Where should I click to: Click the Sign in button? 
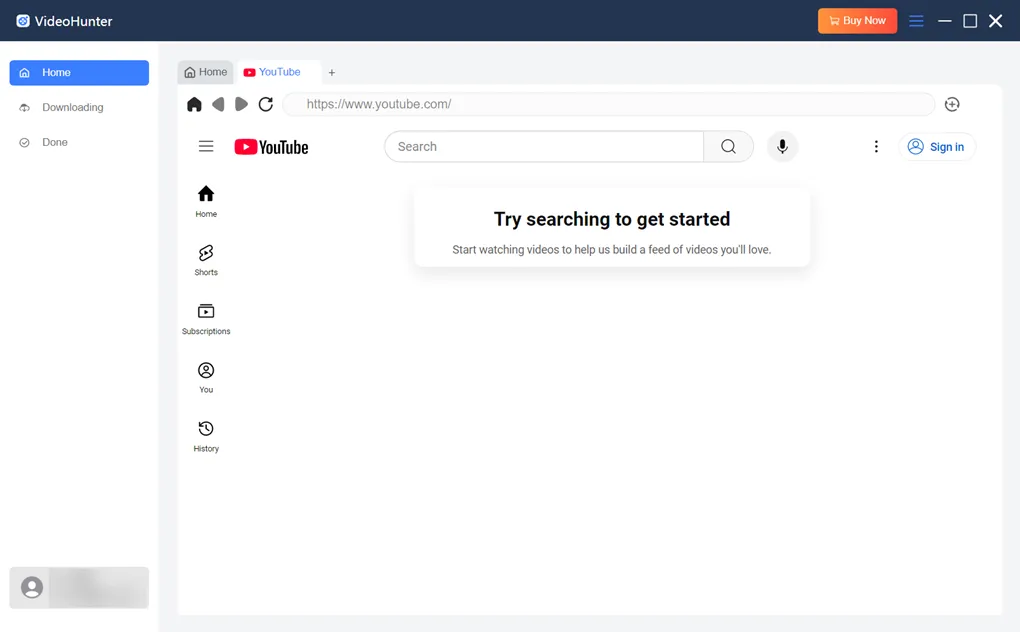pyautogui.click(x=937, y=147)
